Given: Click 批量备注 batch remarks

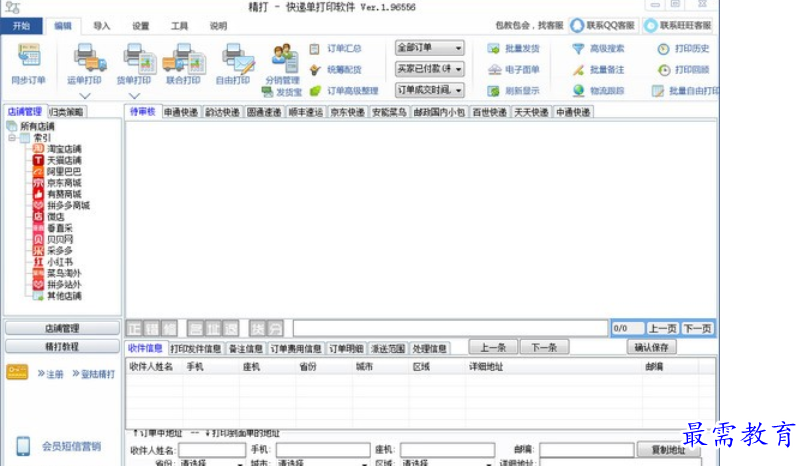Looking at the screenshot, I should (598, 70).
